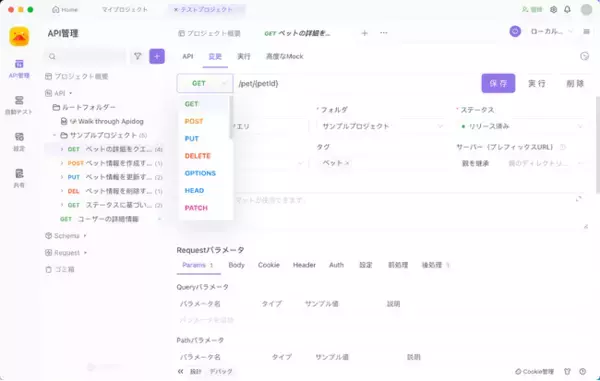The height and width of the screenshot is (381, 600).
Task: Switch to the API tab
Action: (x=188, y=57)
